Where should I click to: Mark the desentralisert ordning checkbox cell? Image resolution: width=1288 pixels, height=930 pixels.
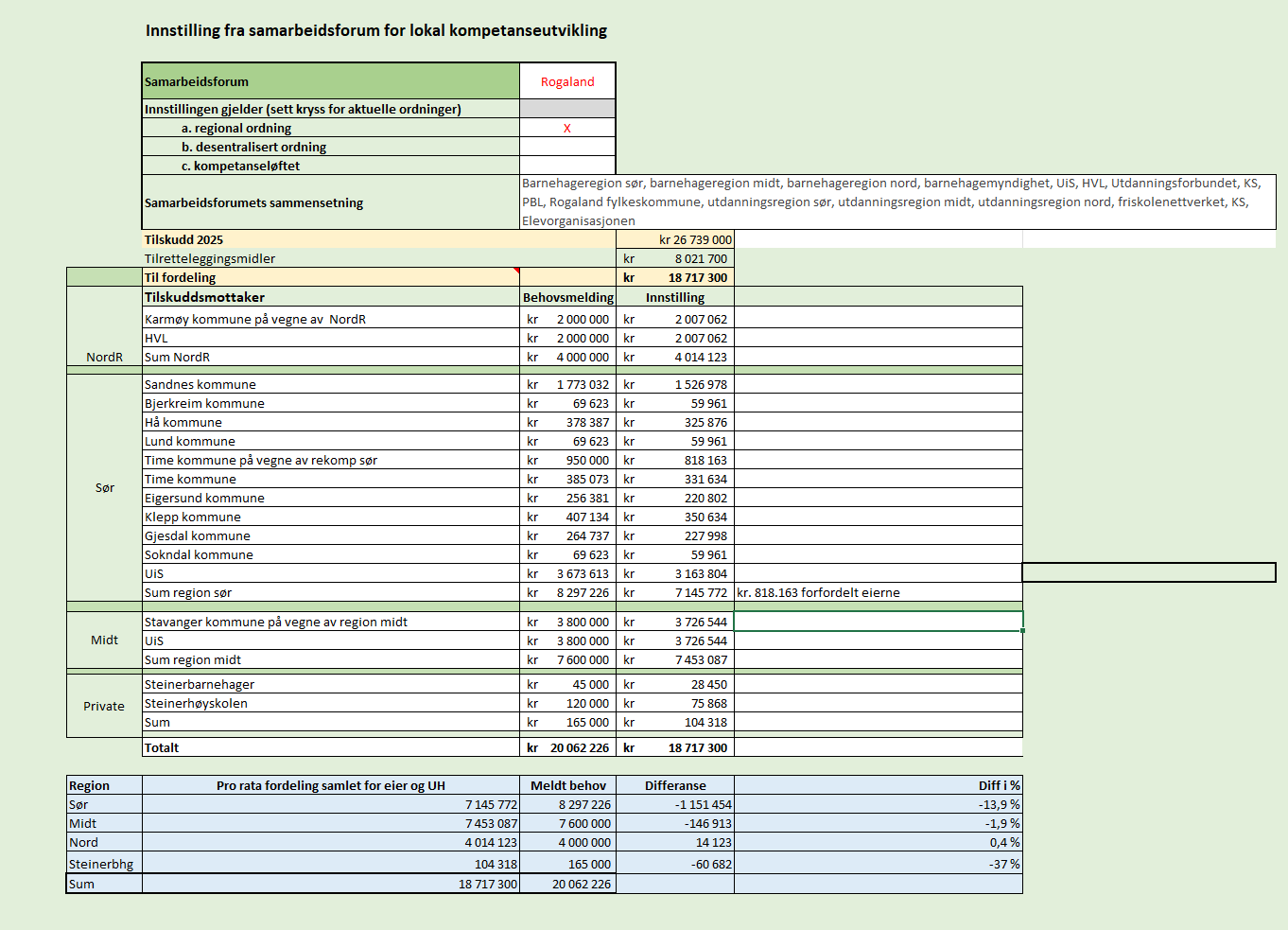tap(567, 147)
